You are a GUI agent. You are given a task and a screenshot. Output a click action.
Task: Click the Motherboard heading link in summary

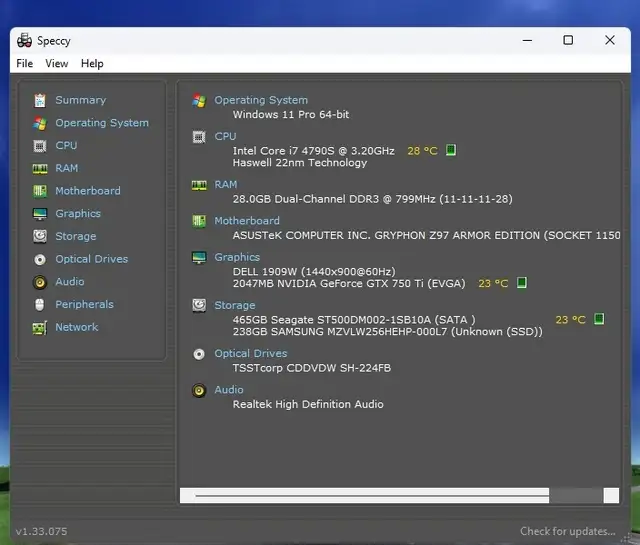click(x=247, y=221)
